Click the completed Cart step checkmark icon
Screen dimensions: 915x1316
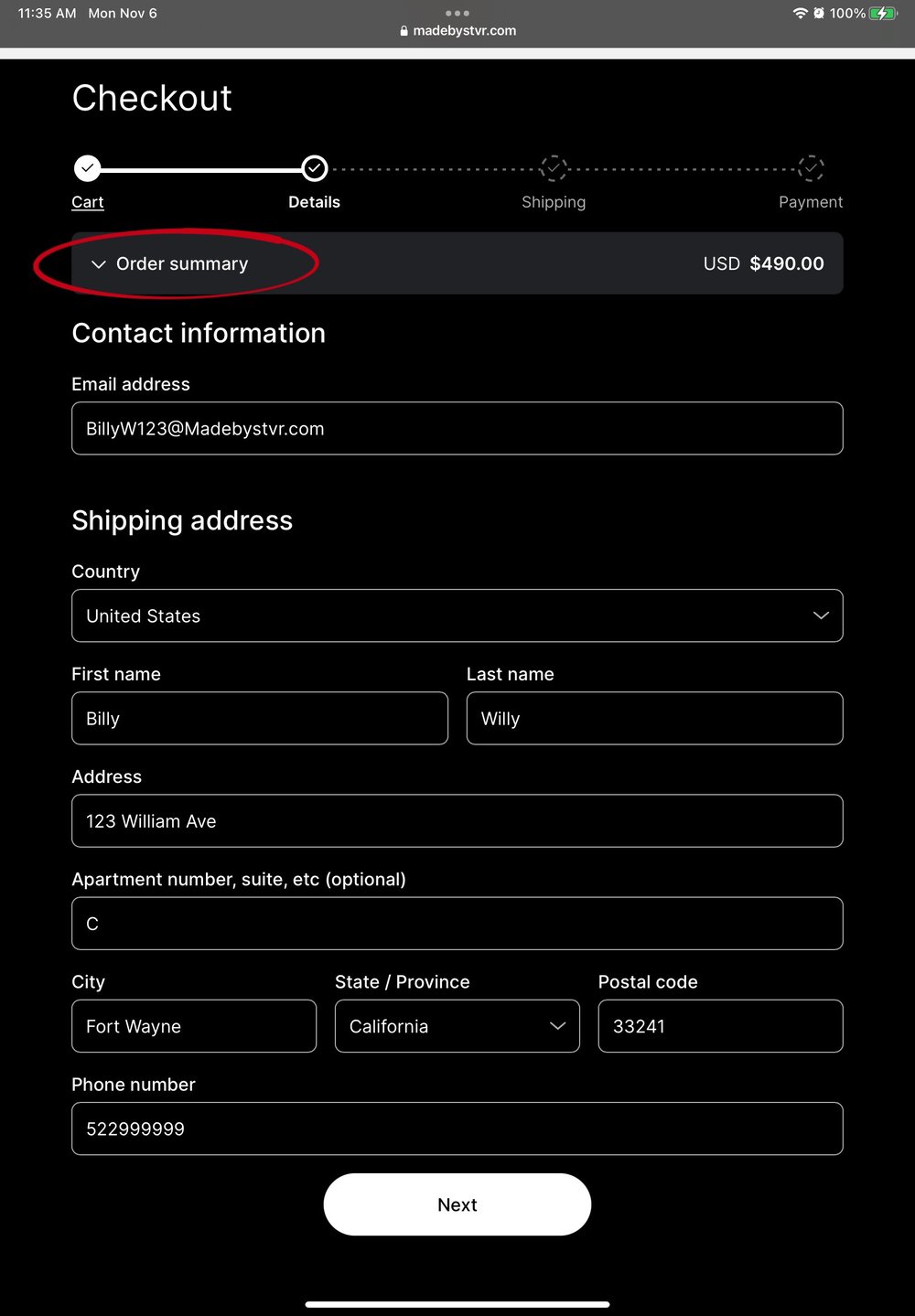pos(87,168)
